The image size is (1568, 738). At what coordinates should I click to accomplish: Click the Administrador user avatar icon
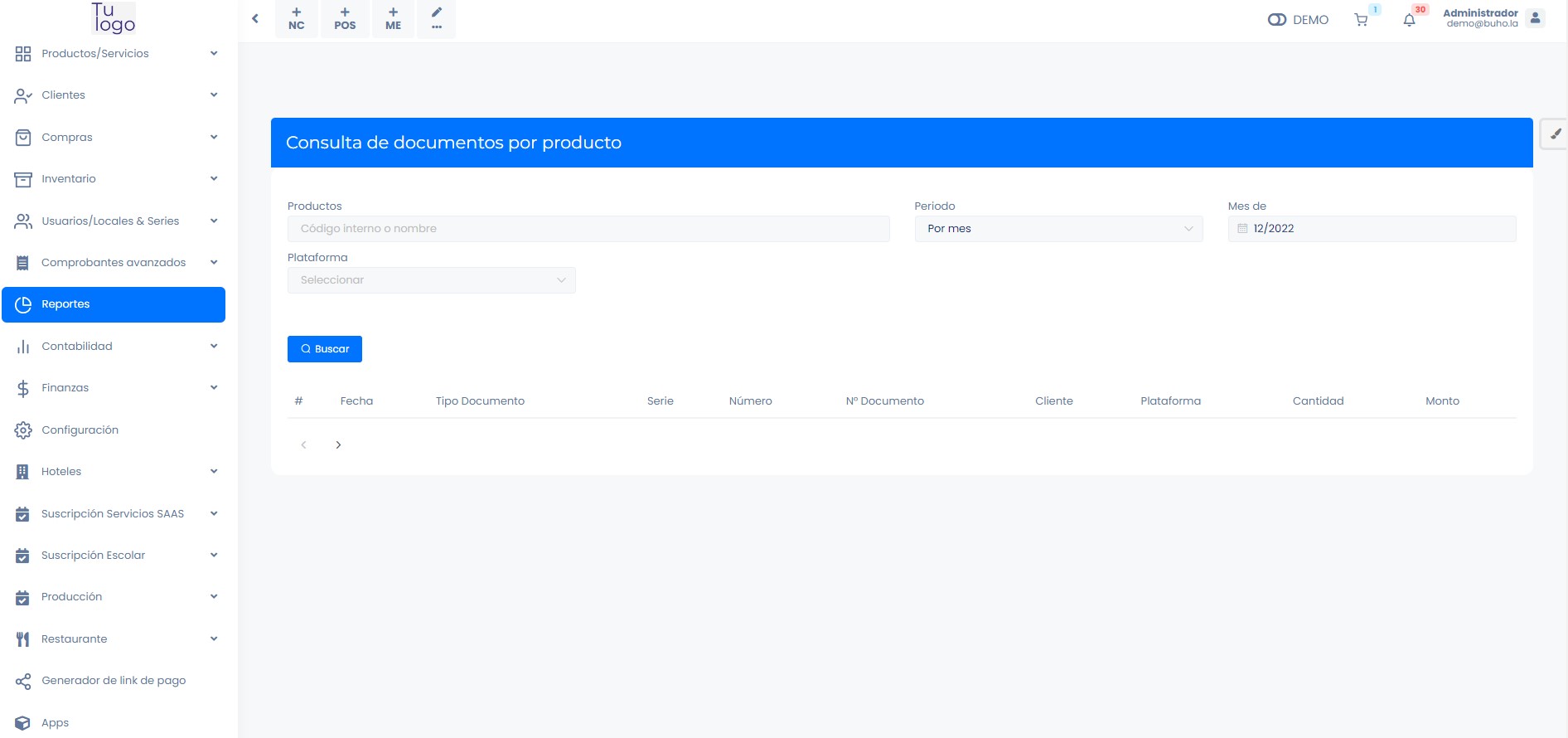(x=1535, y=18)
